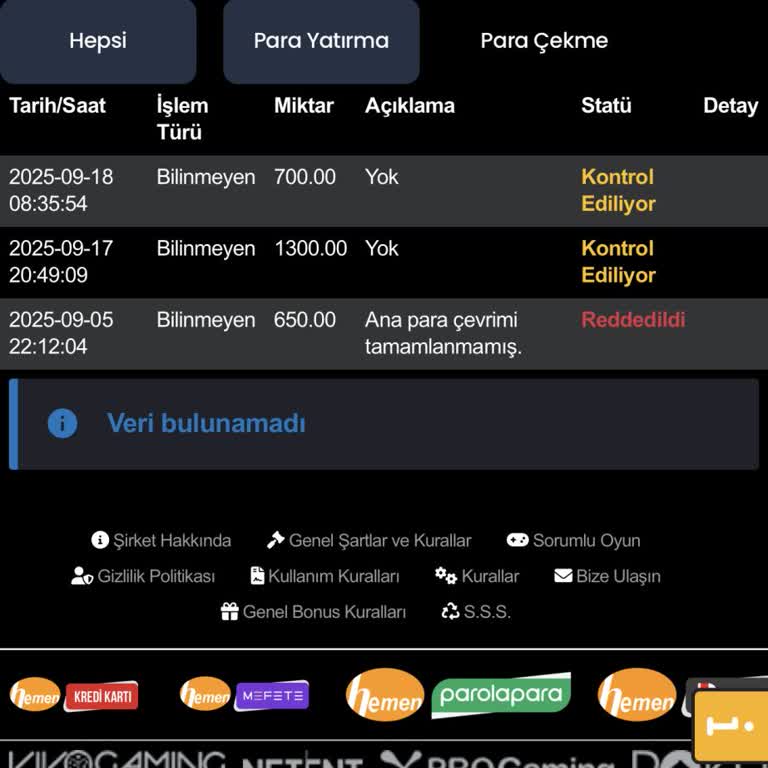Open the Kurallar link
768x768 pixels.
(490, 576)
